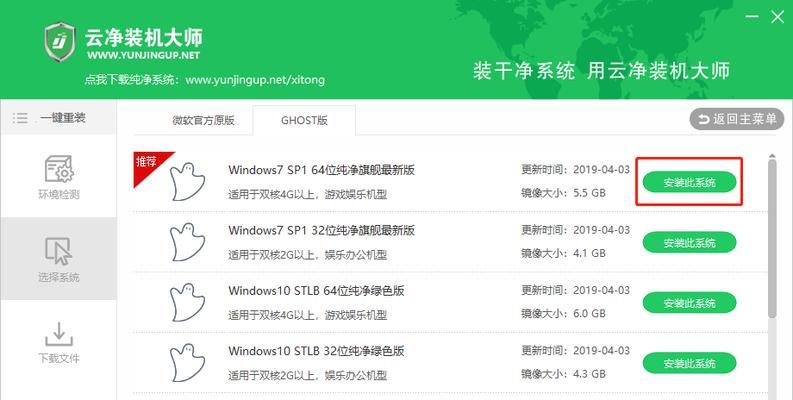This screenshot has height=400, width=793.
Task: Click the system list vertical scrollbar
Action: click(x=772, y=238)
